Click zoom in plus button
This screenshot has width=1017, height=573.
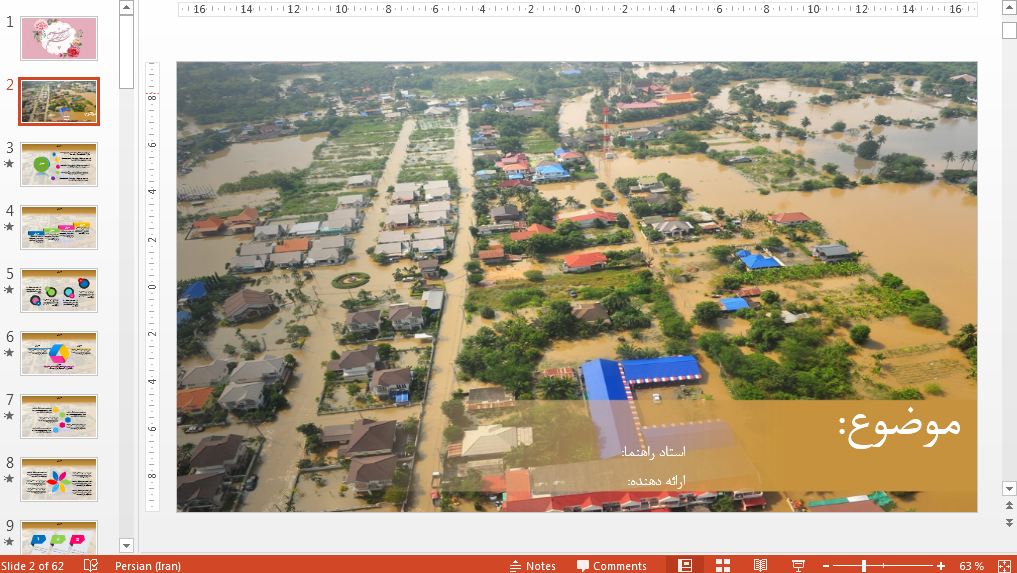pyautogui.click(x=941, y=565)
